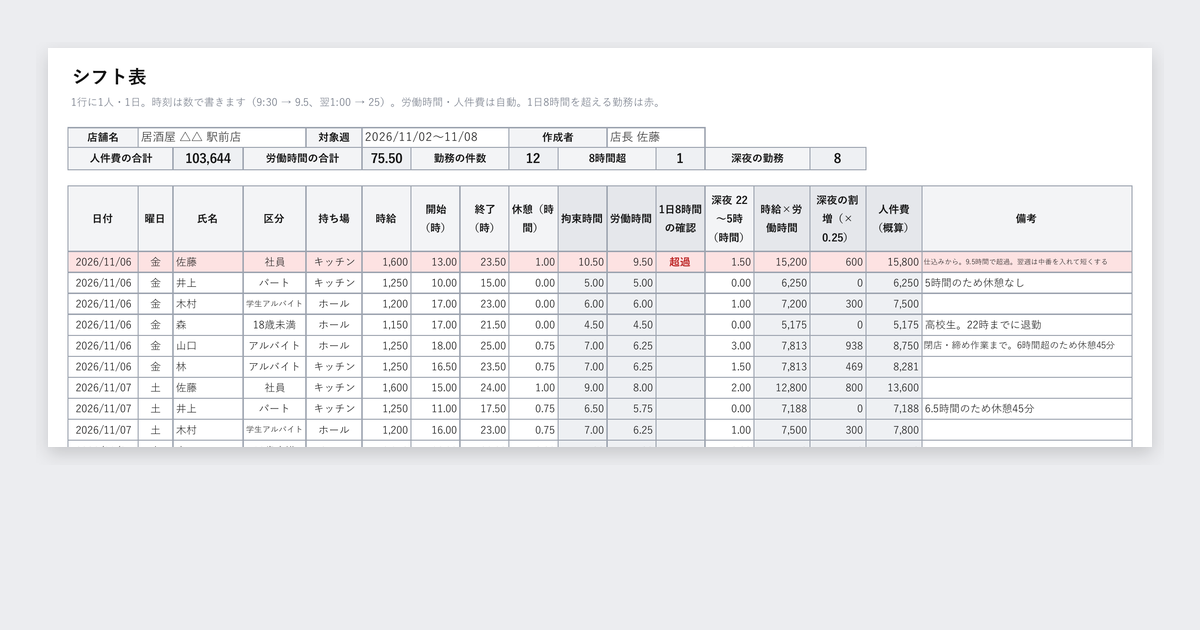Select the 人件費 value 15,800
Viewport: 1200px width, 630px height.
893,262
